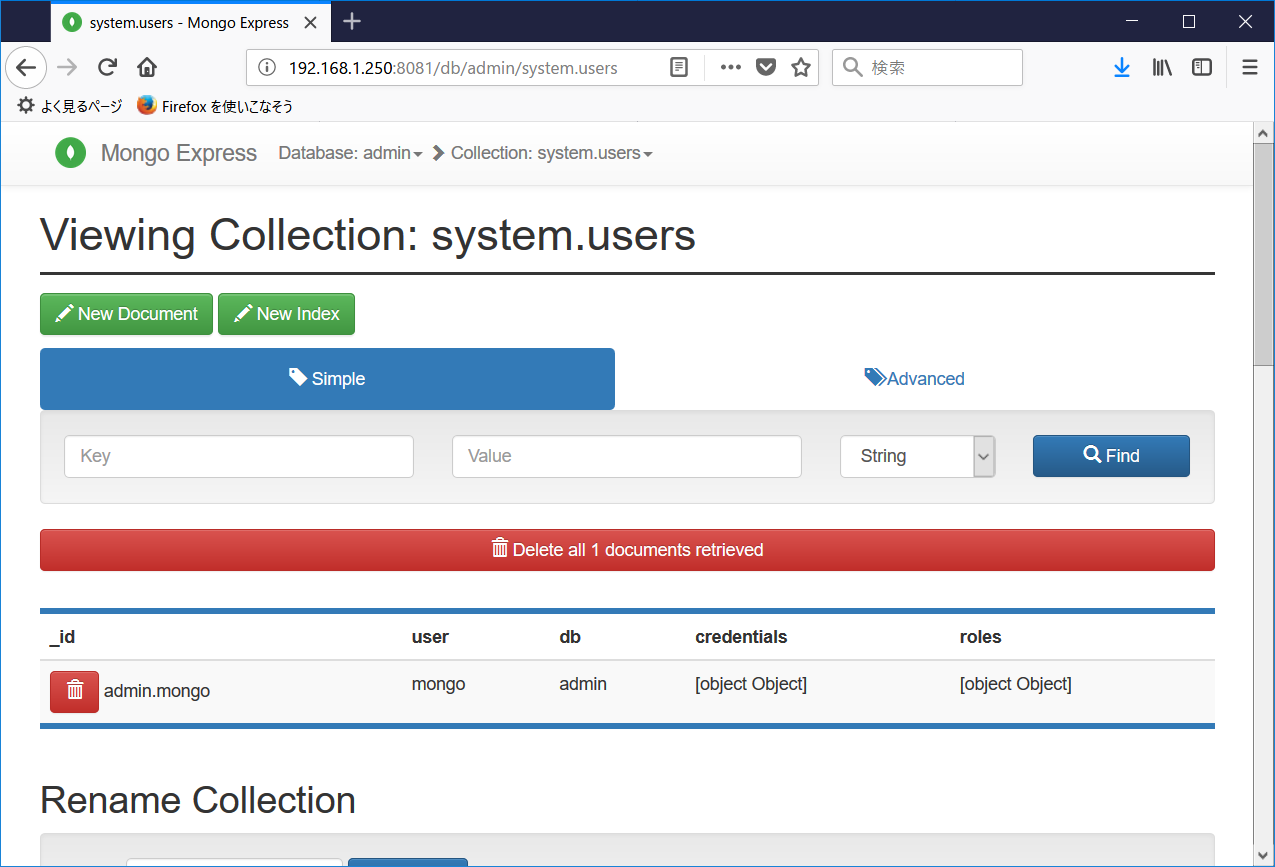This screenshot has width=1275, height=867.
Task: Click the page reload icon
Action: click(107, 67)
